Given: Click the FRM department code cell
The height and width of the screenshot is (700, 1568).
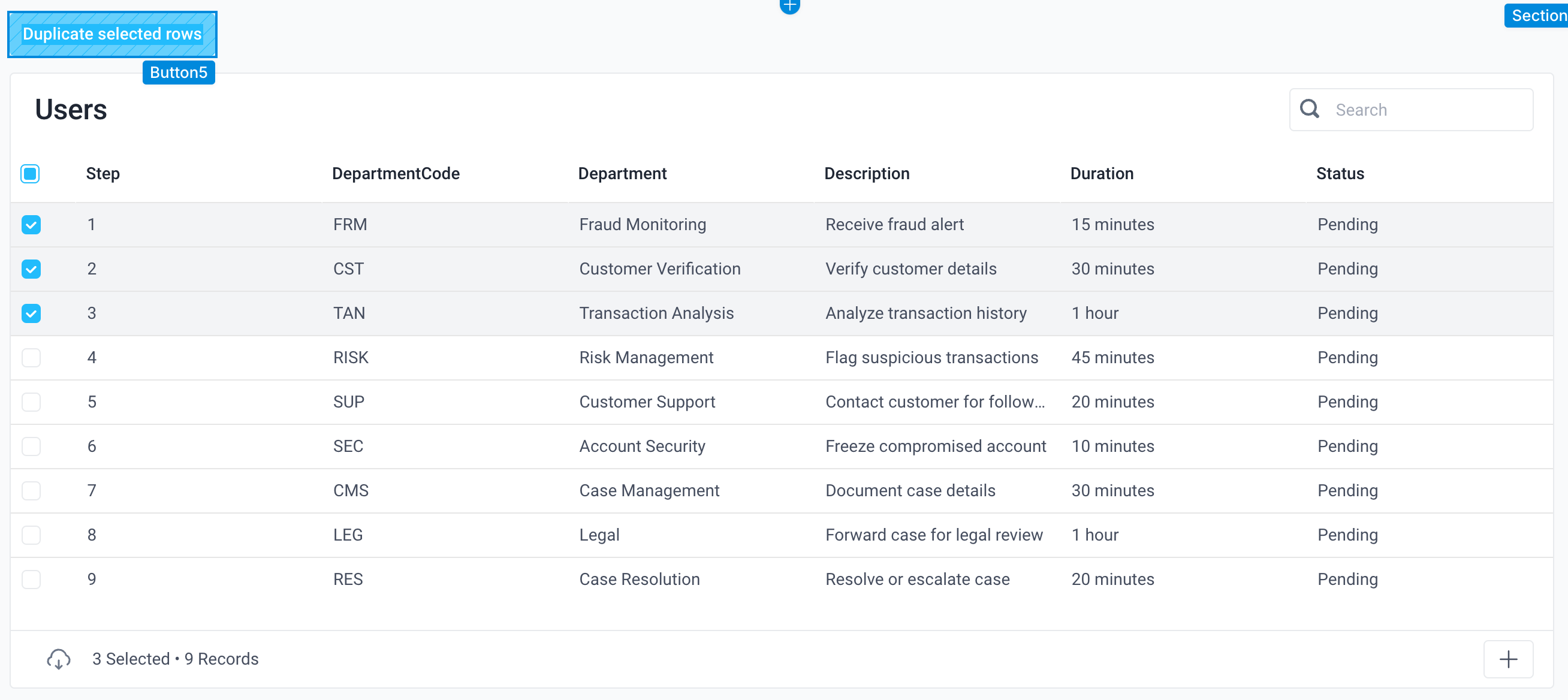Looking at the screenshot, I should [350, 225].
